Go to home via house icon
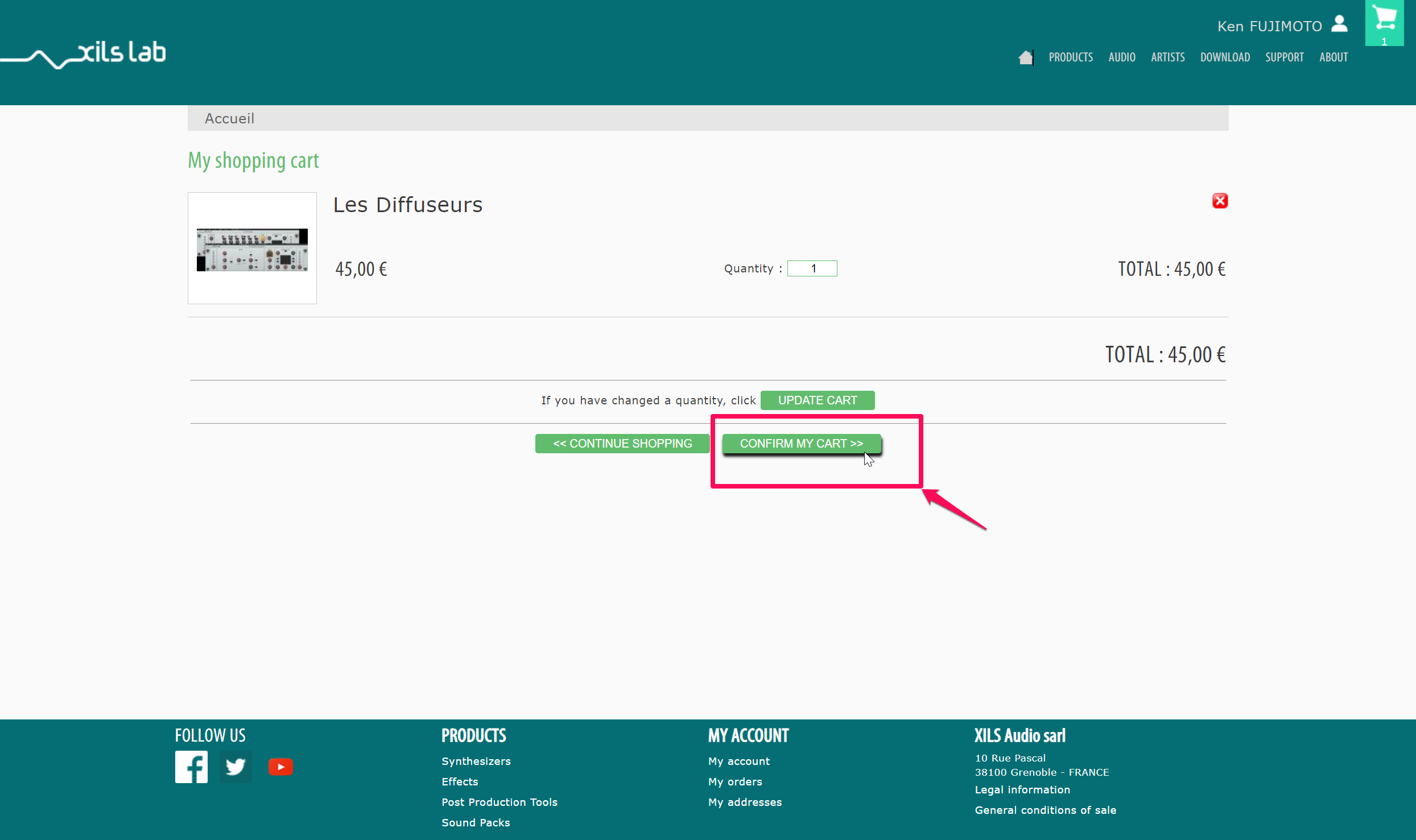 1025,57
